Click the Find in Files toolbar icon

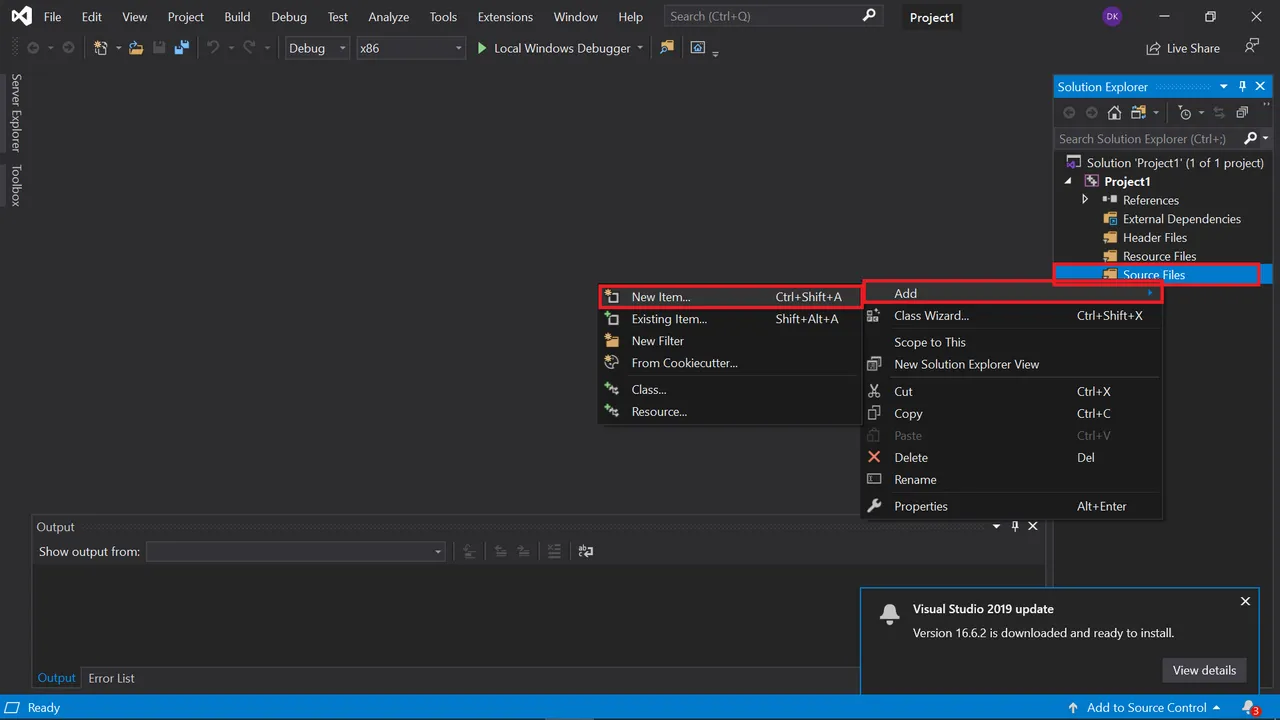pyautogui.click(x=667, y=48)
